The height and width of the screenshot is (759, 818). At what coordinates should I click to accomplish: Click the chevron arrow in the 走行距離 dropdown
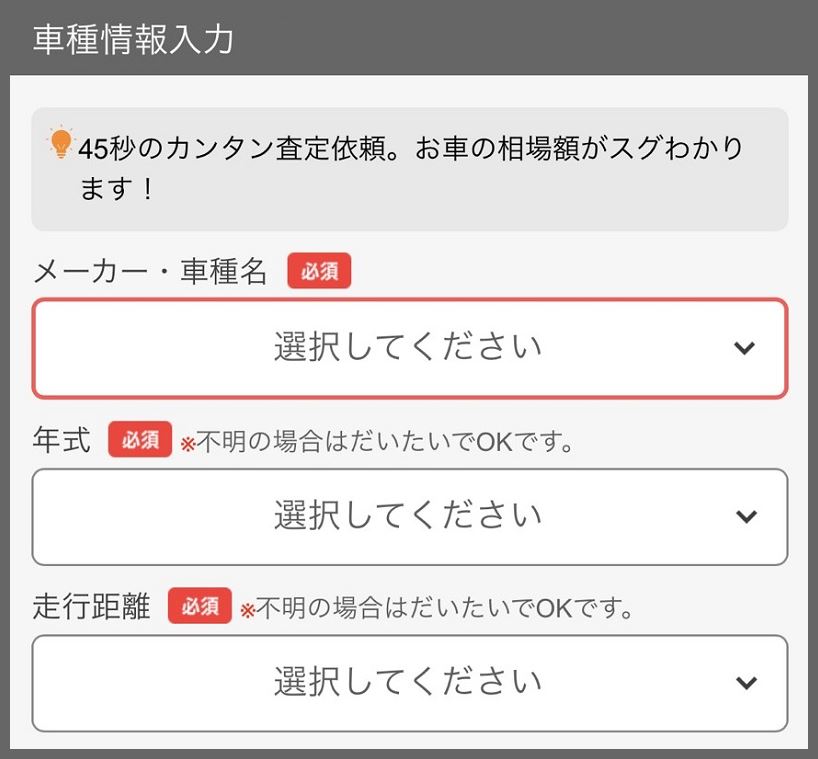(x=746, y=683)
